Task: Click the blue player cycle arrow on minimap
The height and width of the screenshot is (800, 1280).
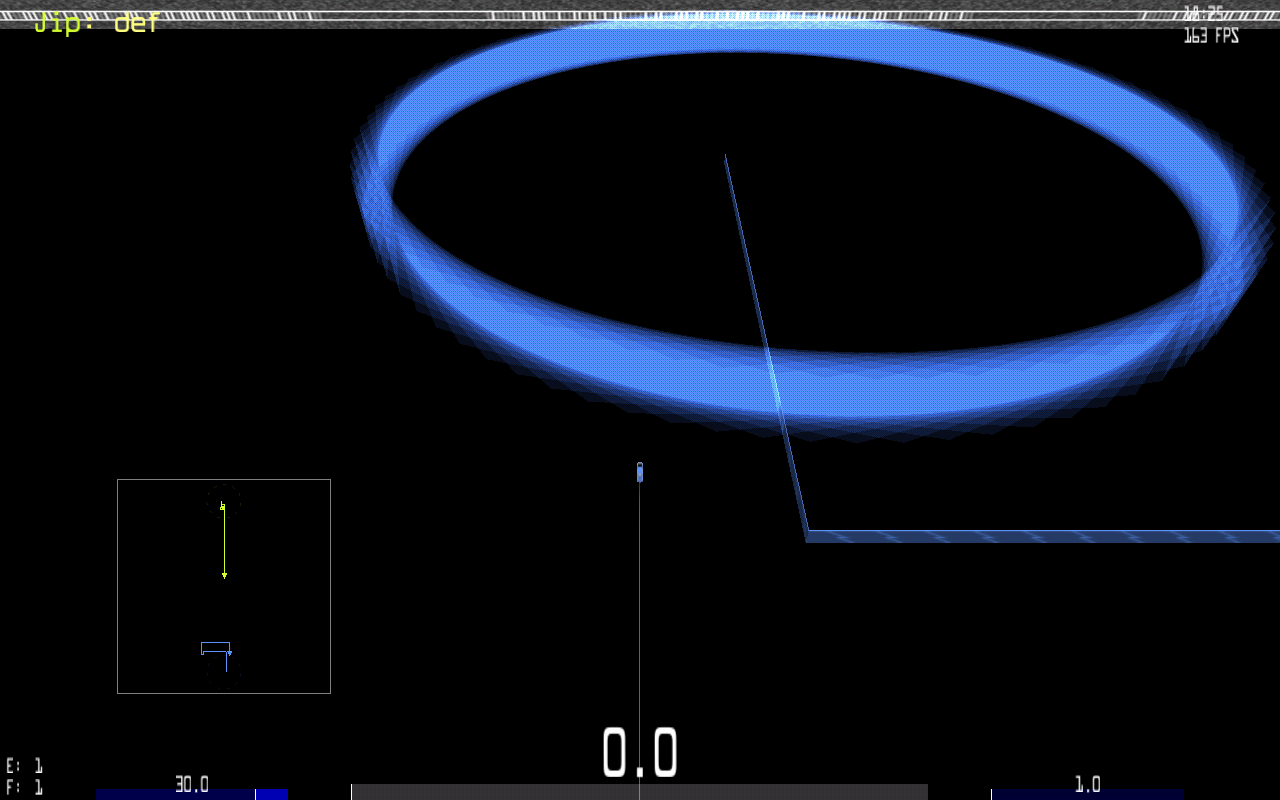Action: [229, 653]
